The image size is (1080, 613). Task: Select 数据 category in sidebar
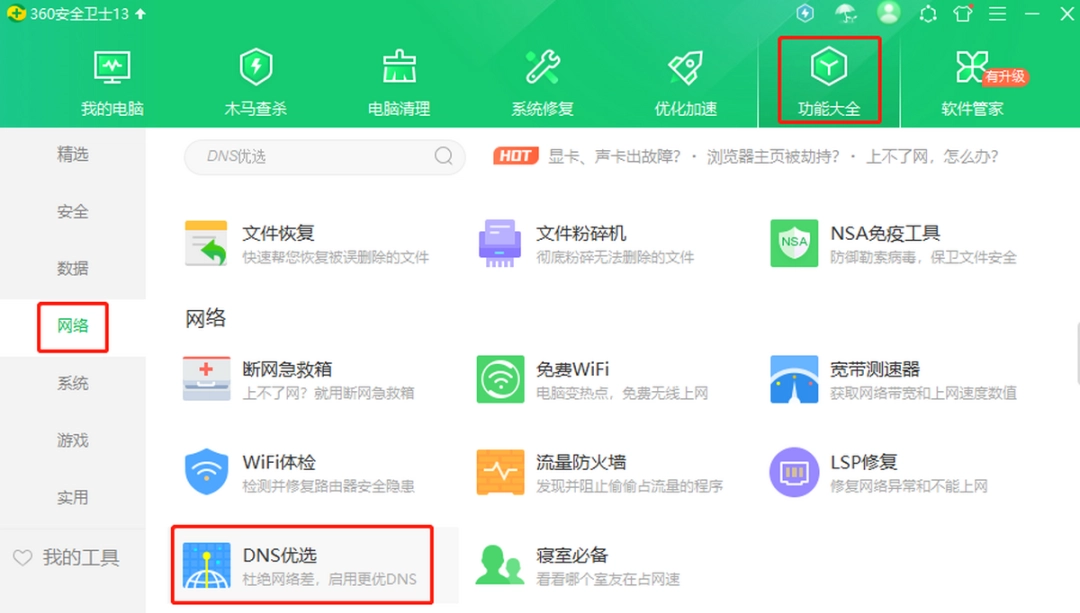[x=72, y=268]
